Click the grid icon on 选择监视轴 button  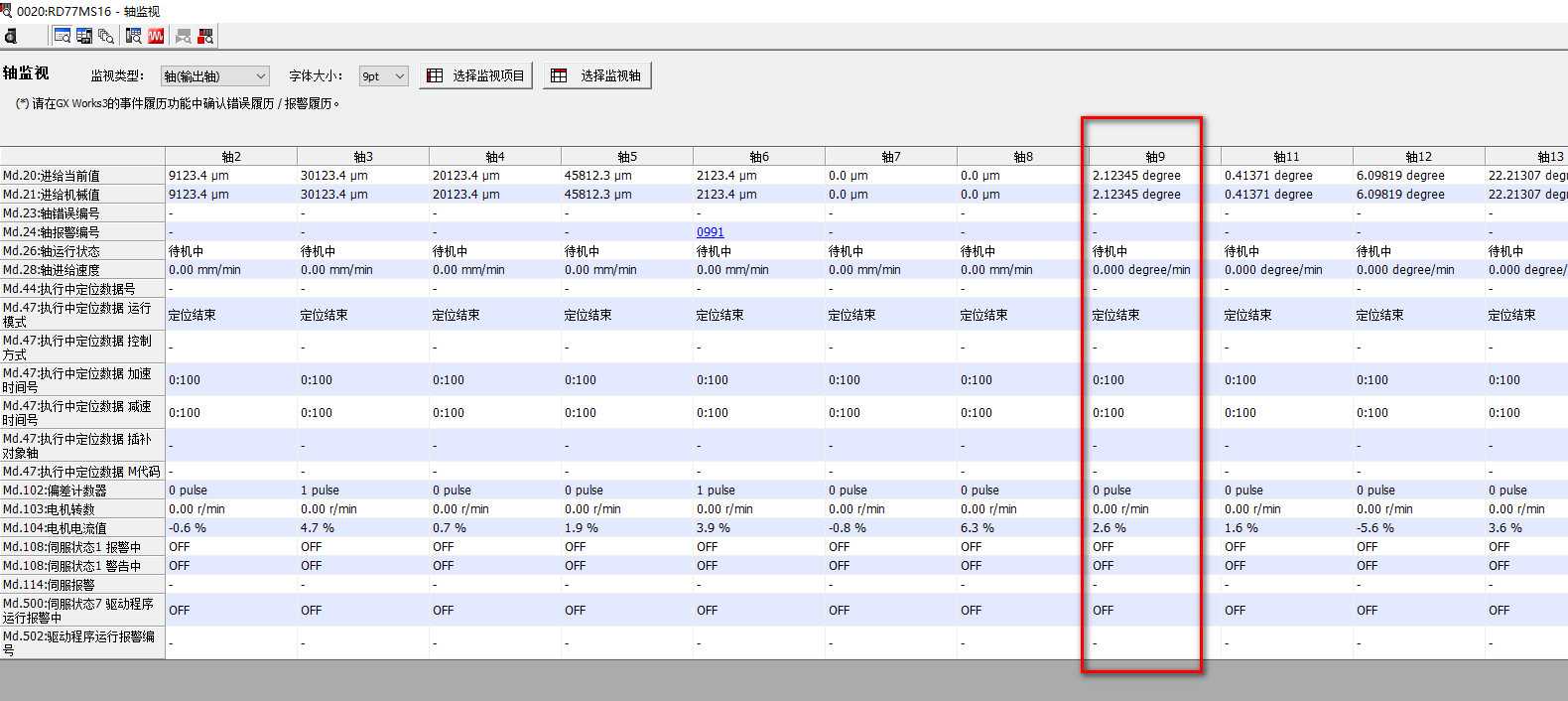tap(560, 75)
